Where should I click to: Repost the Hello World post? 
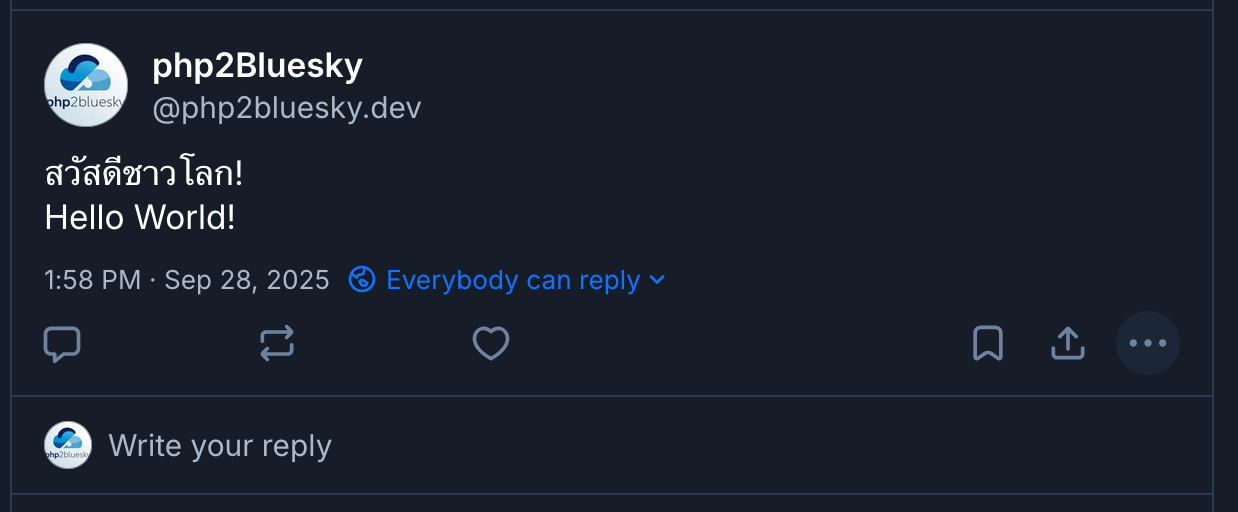(x=277, y=344)
